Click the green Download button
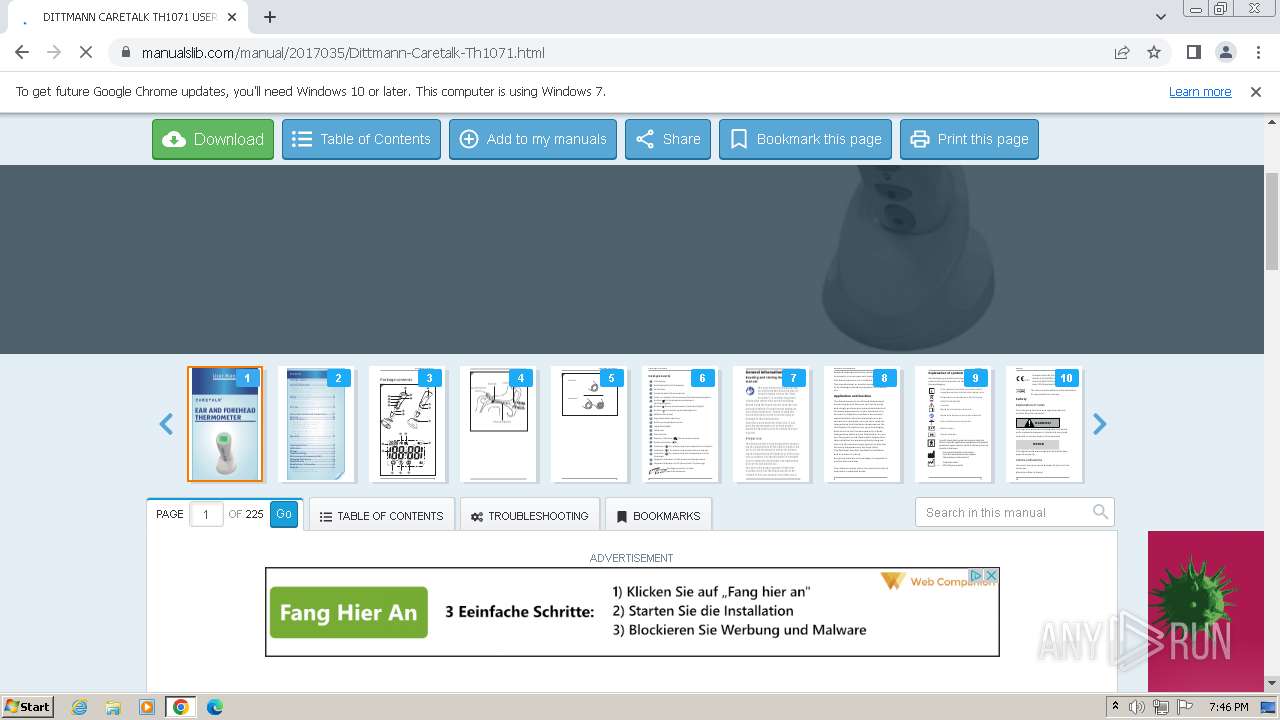 coord(213,139)
